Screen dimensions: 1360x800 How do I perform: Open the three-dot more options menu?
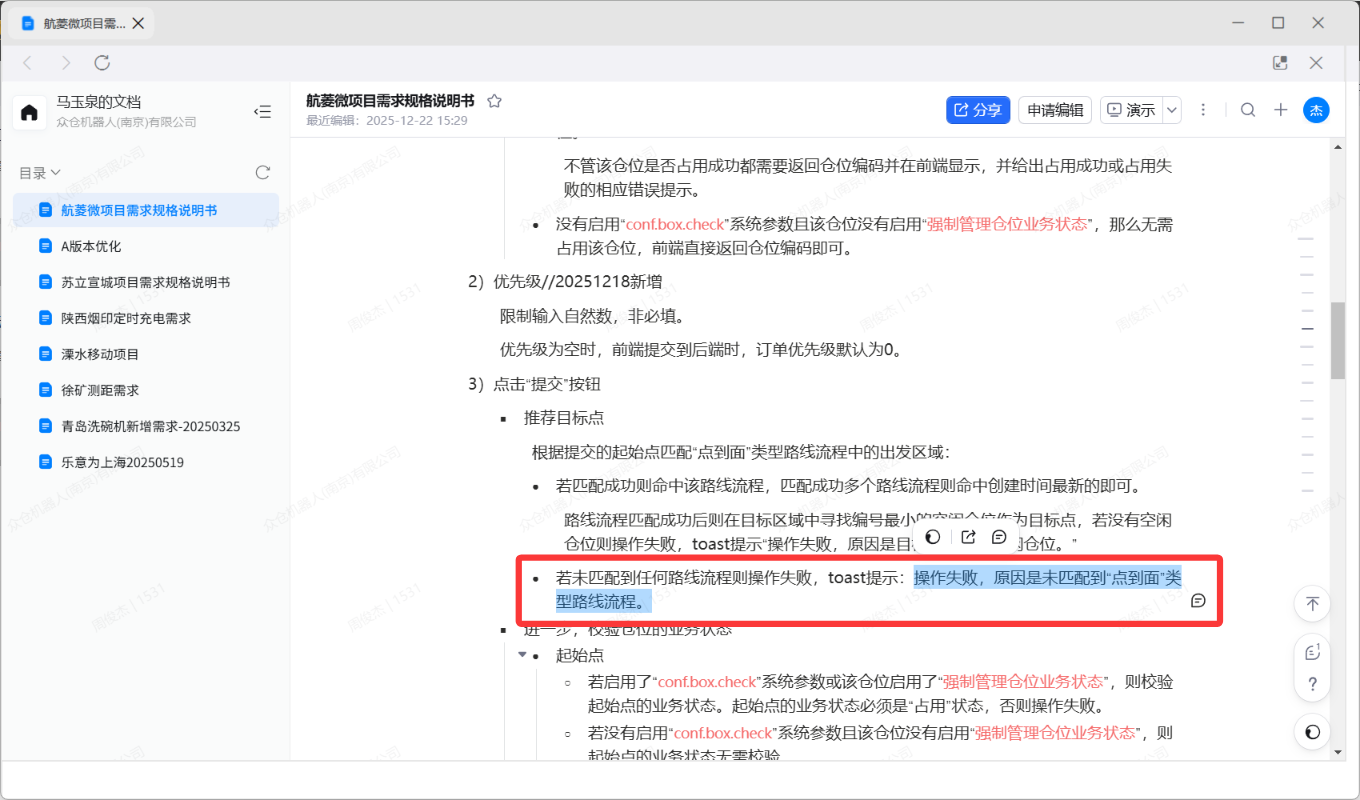(x=1204, y=110)
